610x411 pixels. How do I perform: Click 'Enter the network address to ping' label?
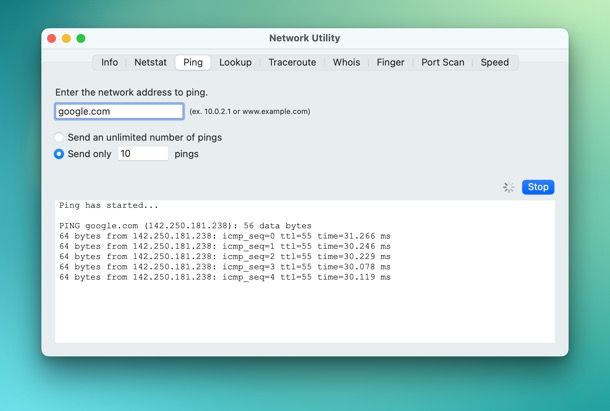pos(131,93)
